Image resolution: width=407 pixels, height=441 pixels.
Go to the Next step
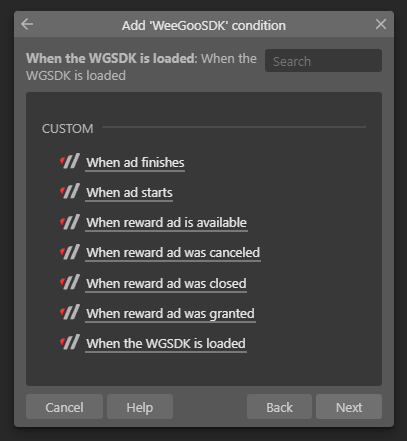pos(349,407)
